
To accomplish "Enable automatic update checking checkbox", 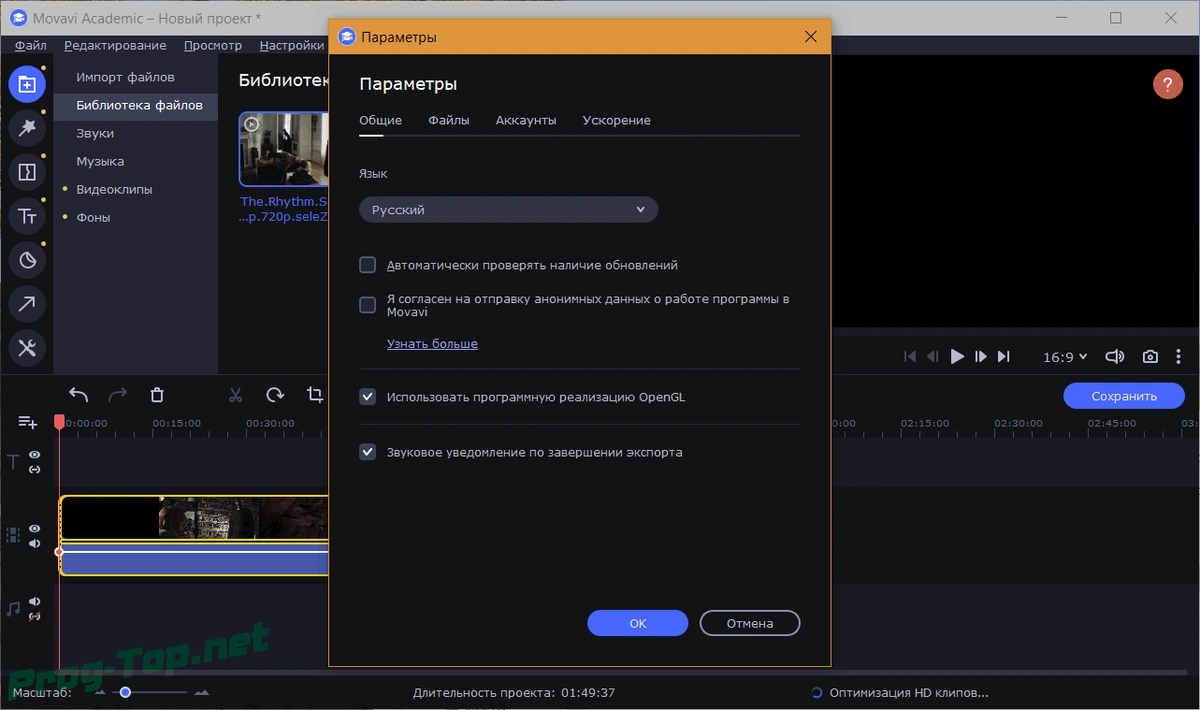I will pos(367,265).
